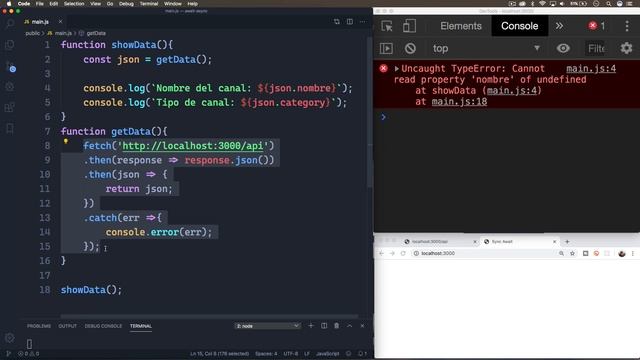
Task: Open notifications bell in status bar
Action: point(362,354)
